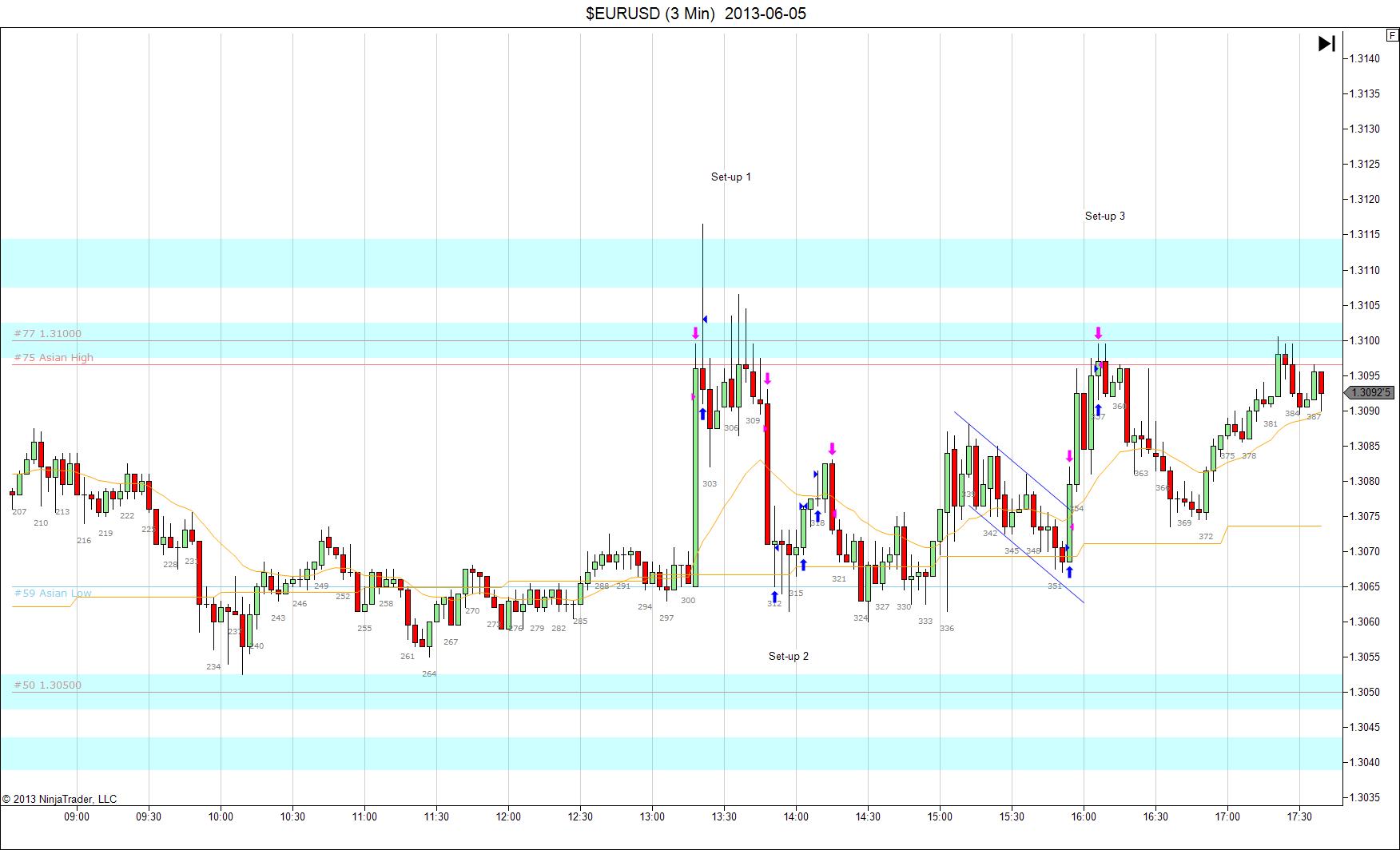This screenshot has width=1400, height=850.
Task: Click the 1.3050 price axis label
Action: pyautogui.click(x=1364, y=692)
